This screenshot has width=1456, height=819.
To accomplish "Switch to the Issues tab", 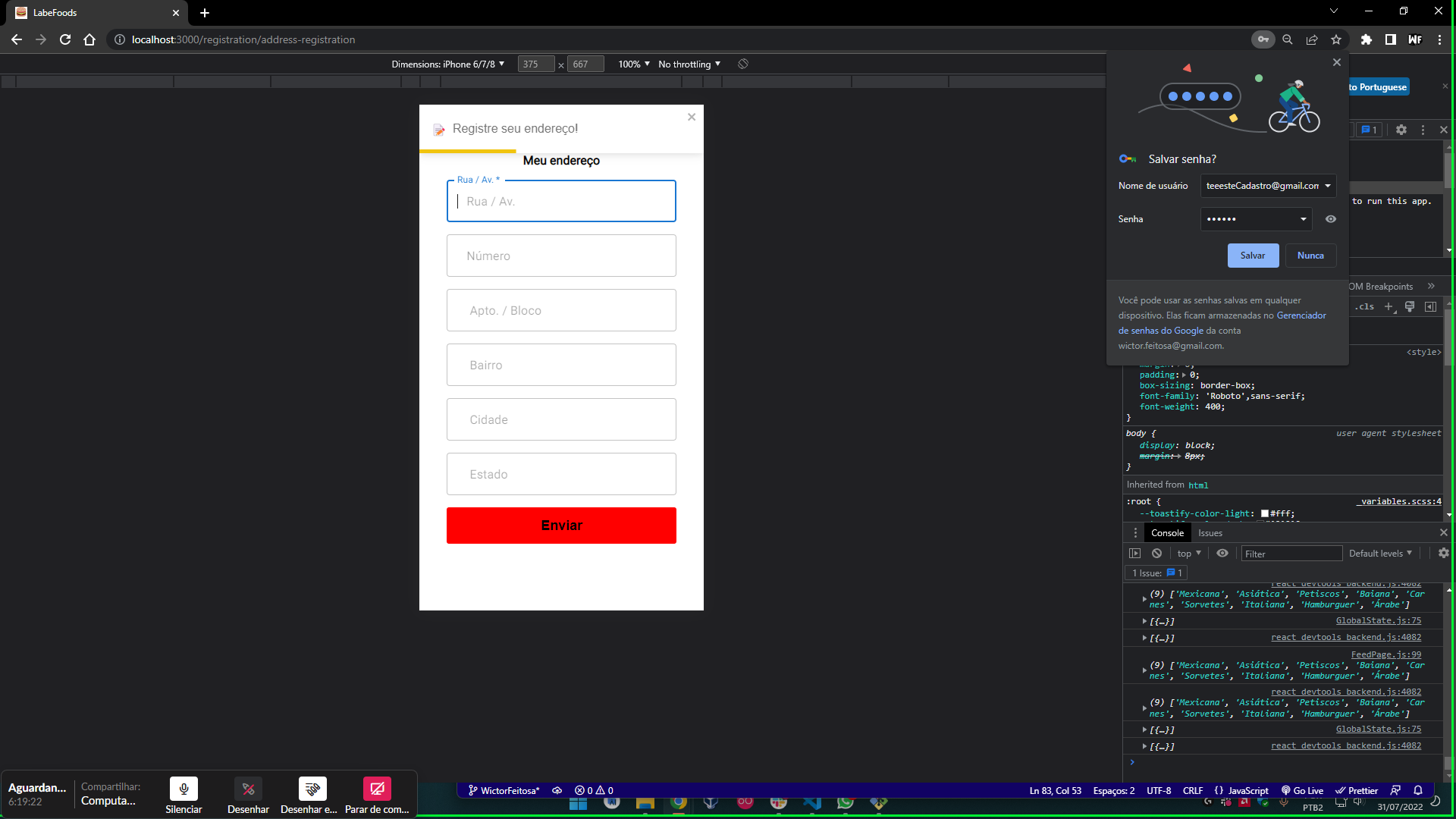I will pos(1210,533).
